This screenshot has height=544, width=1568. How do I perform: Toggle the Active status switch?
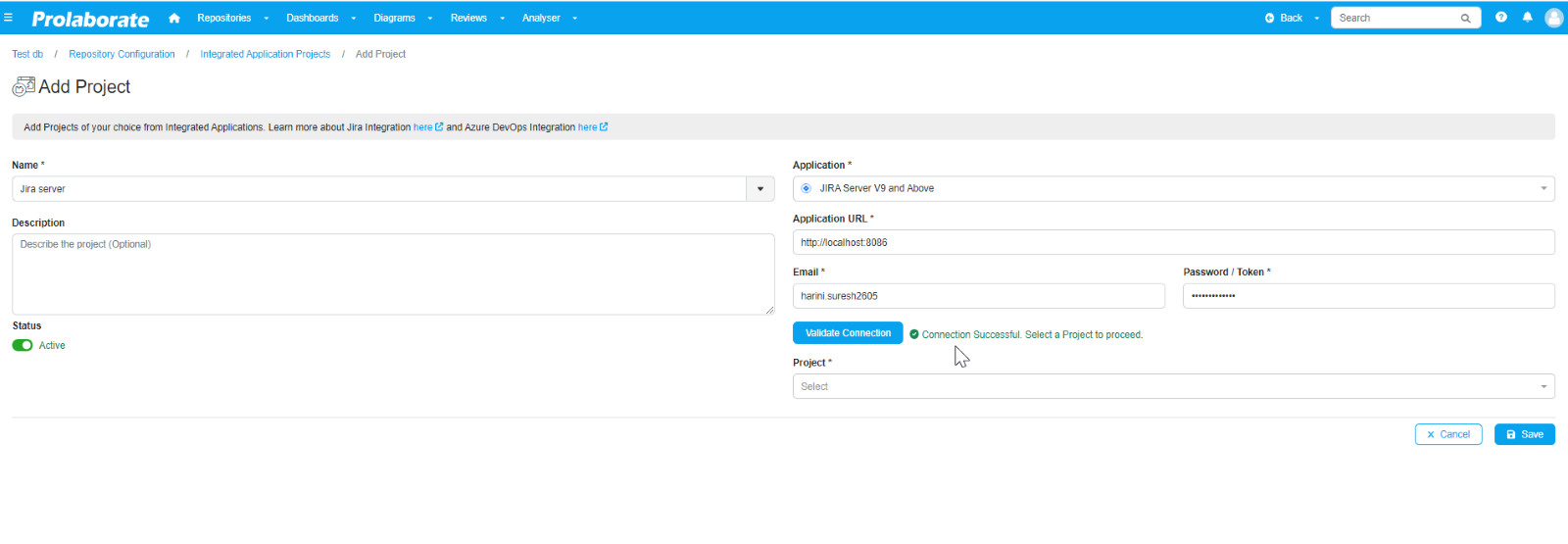23,345
